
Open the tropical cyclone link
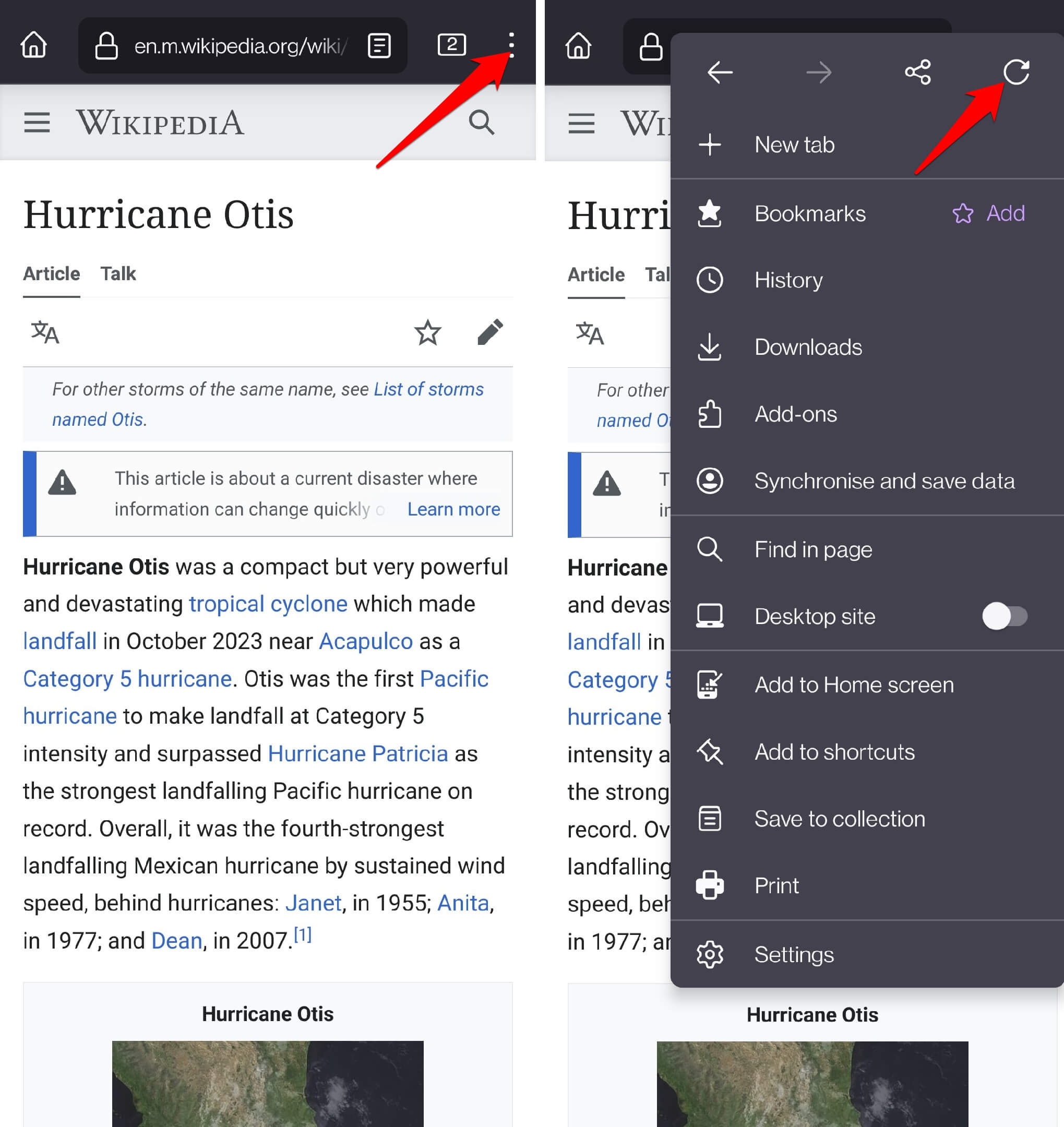pyautogui.click(x=268, y=604)
